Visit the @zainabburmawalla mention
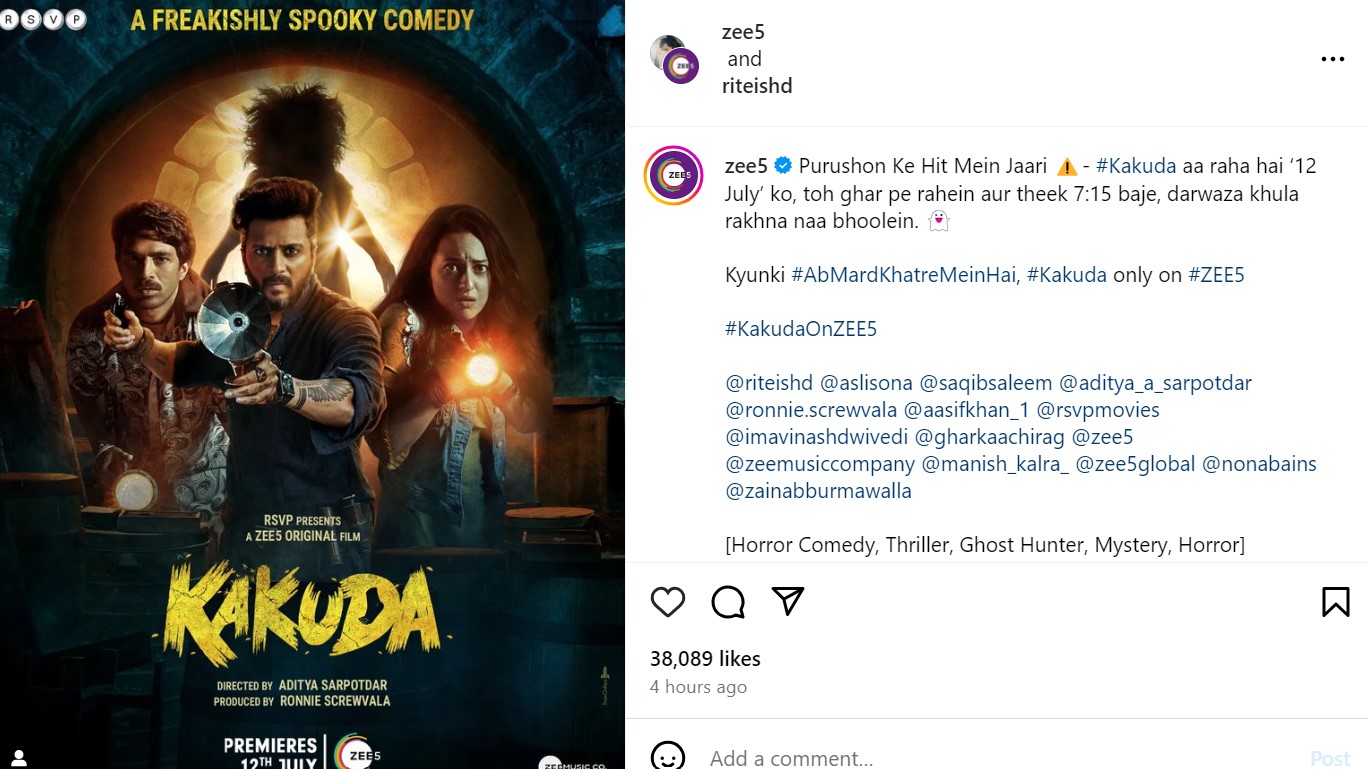1368x769 pixels. (818, 491)
